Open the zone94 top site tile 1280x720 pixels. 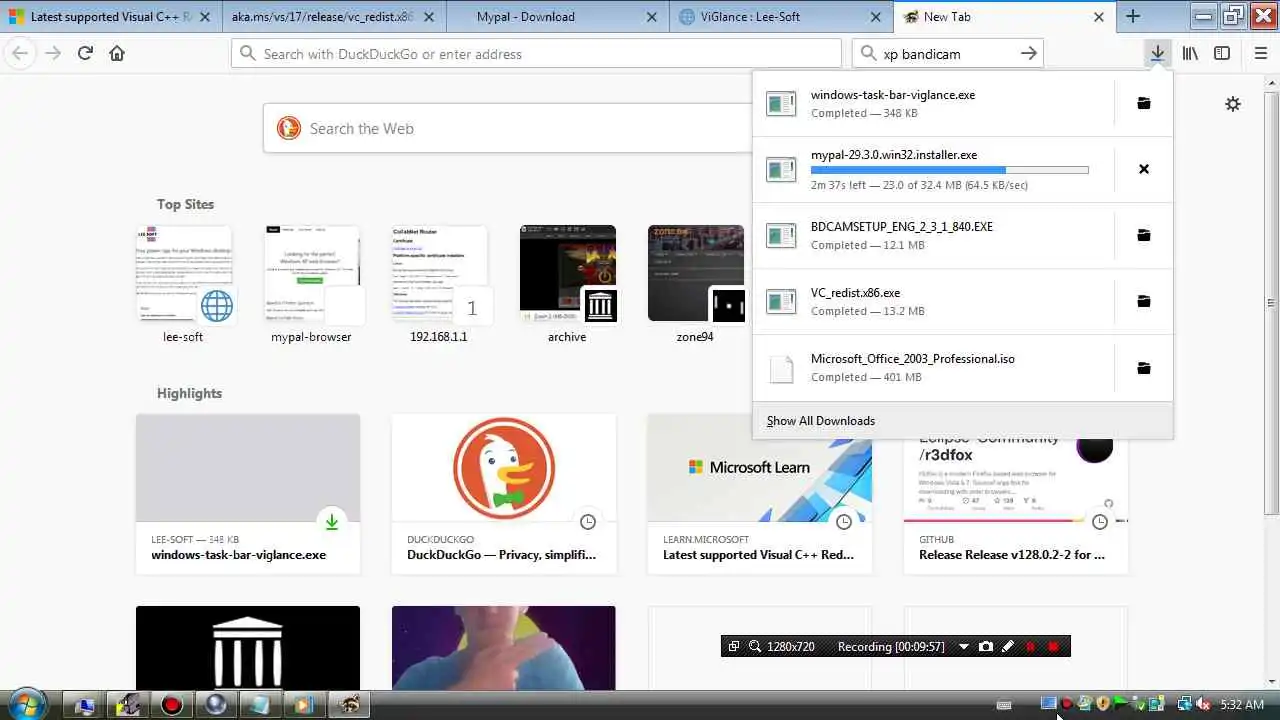pyautogui.click(x=695, y=285)
